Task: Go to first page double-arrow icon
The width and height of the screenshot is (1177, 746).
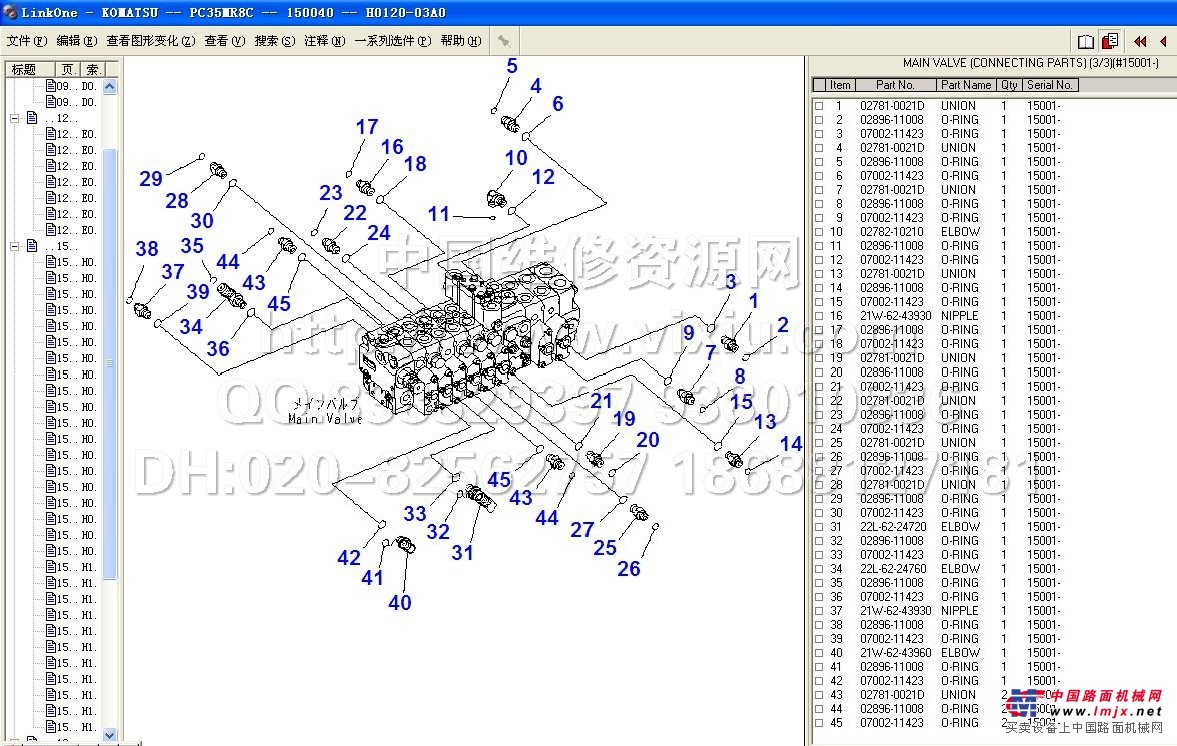Action: [x=1140, y=41]
